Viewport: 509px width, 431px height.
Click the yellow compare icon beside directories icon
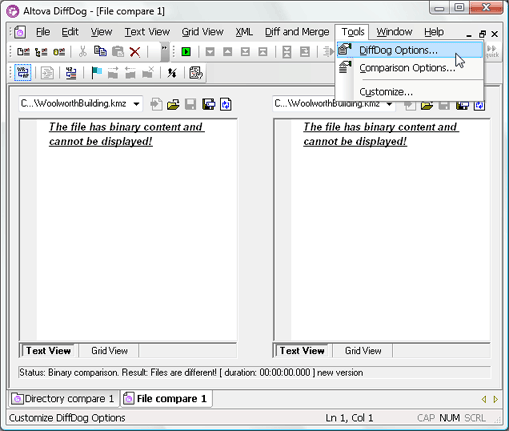point(59,52)
